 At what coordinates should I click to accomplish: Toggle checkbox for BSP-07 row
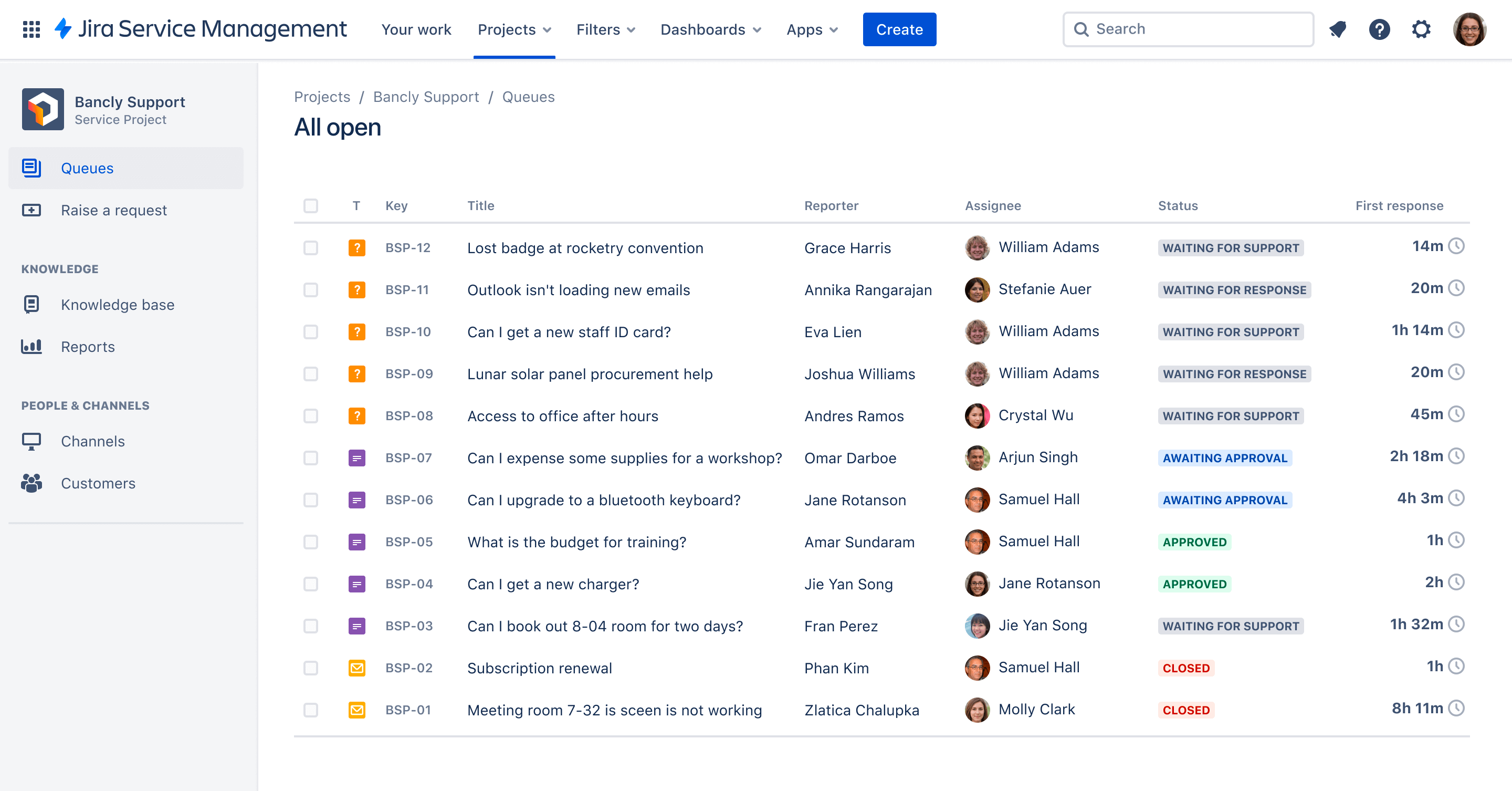(312, 457)
